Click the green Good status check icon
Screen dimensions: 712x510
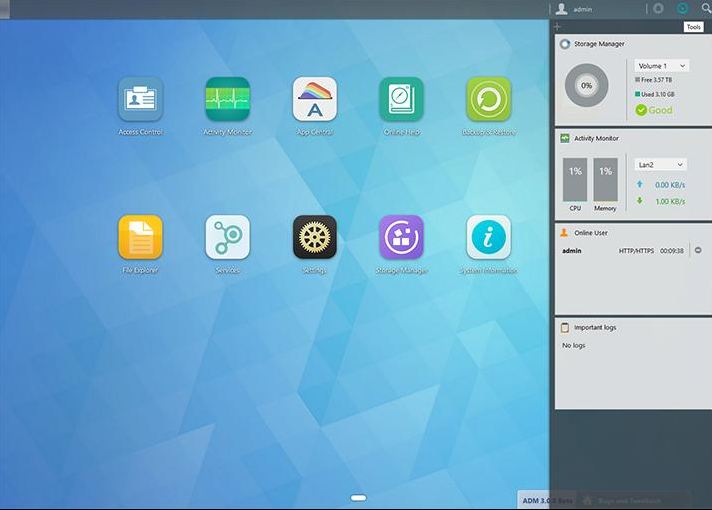click(641, 110)
